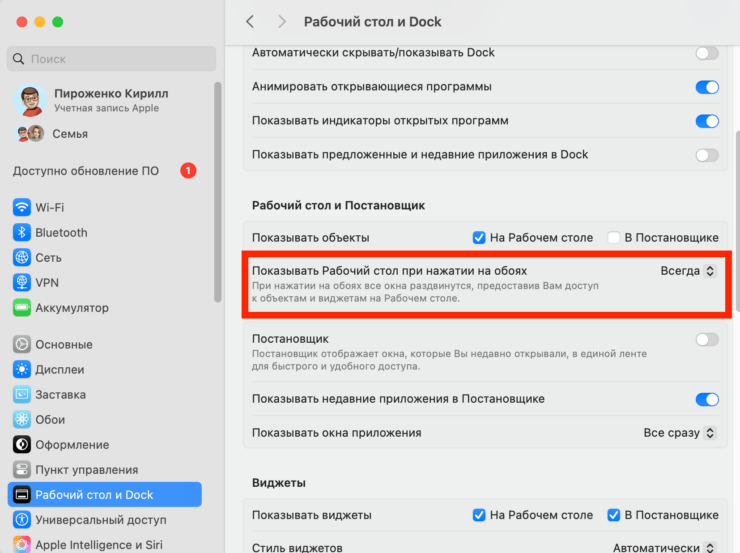
Task: Select the VPN sidebar icon
Action: point(22,283)
